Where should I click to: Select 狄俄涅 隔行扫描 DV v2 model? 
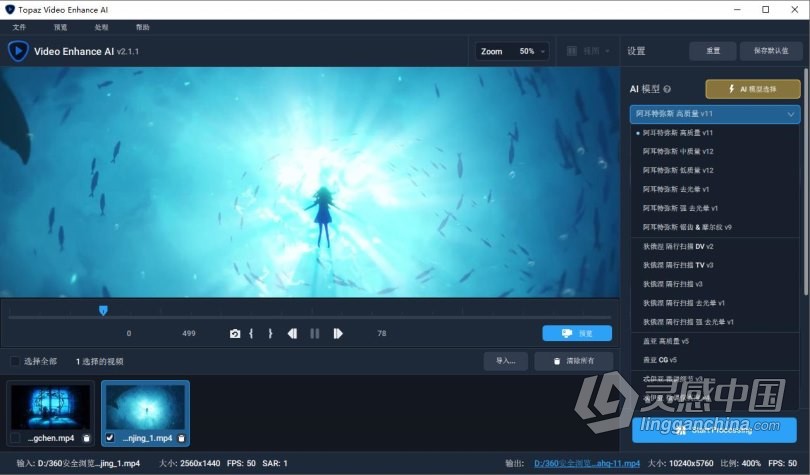(x=715, y=246)
